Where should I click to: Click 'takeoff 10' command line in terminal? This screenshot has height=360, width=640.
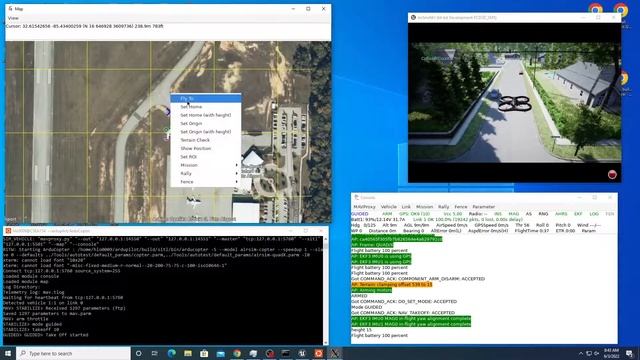coord(31,329)
